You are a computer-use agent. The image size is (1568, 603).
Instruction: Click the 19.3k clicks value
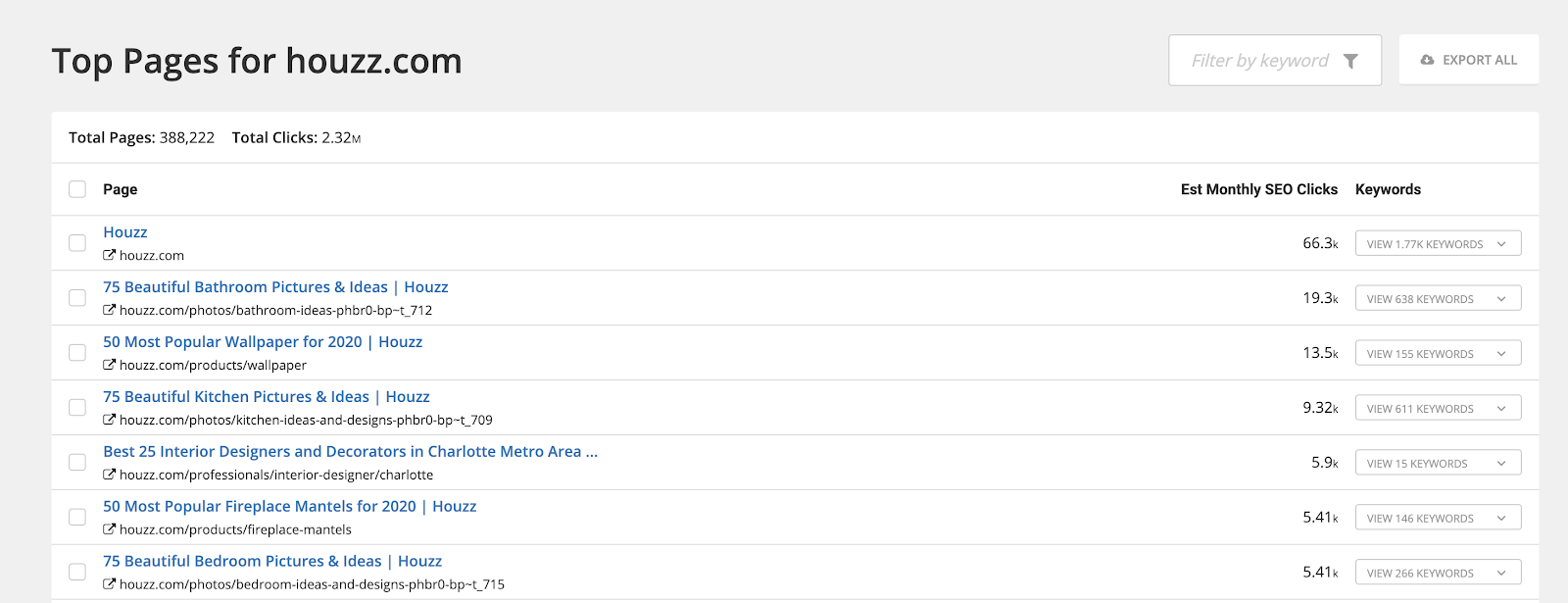tap(1320, 298)
